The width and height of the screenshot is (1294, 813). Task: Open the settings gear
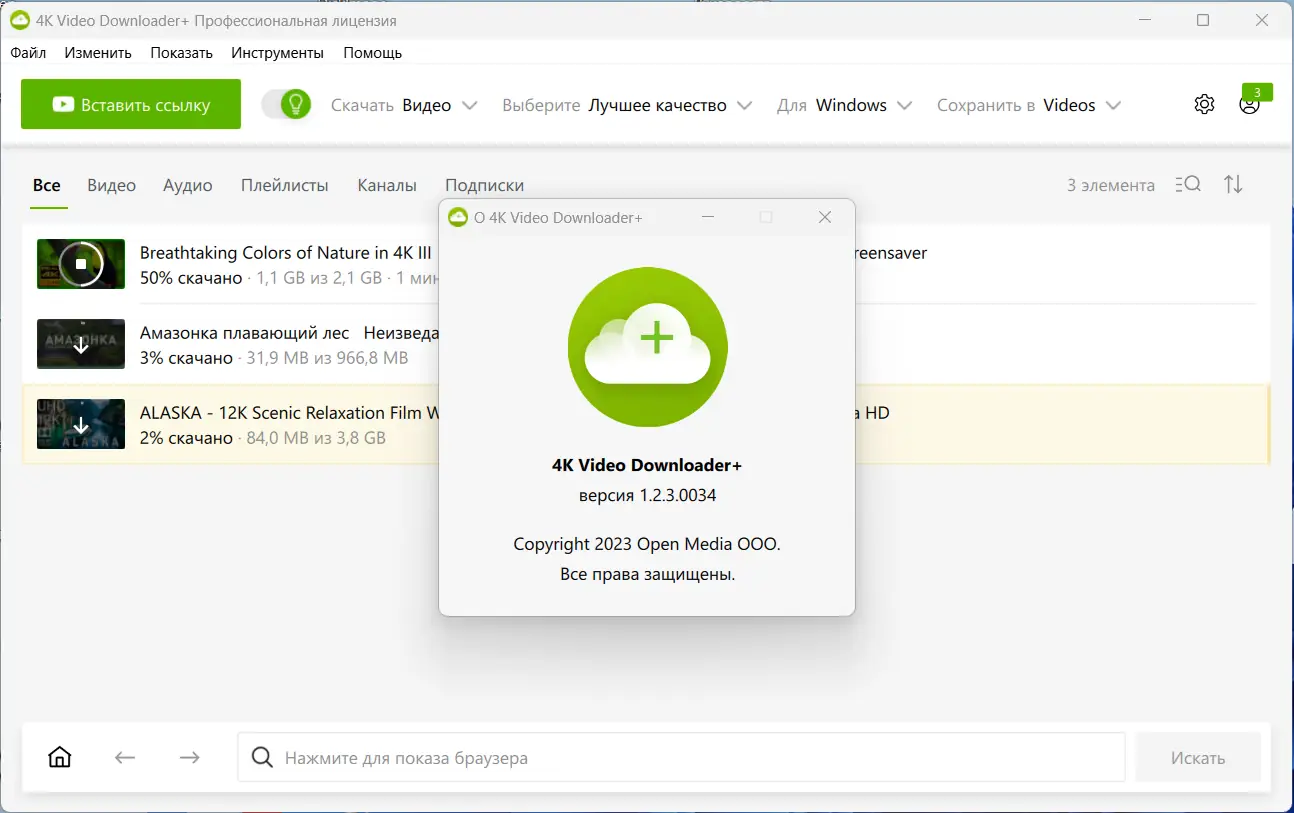[x=1204, y=103]
